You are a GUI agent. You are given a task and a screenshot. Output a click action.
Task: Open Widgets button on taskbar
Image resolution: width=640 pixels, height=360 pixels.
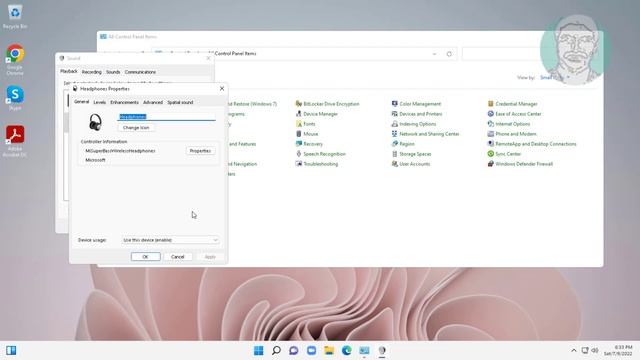[x=11, y=351]
